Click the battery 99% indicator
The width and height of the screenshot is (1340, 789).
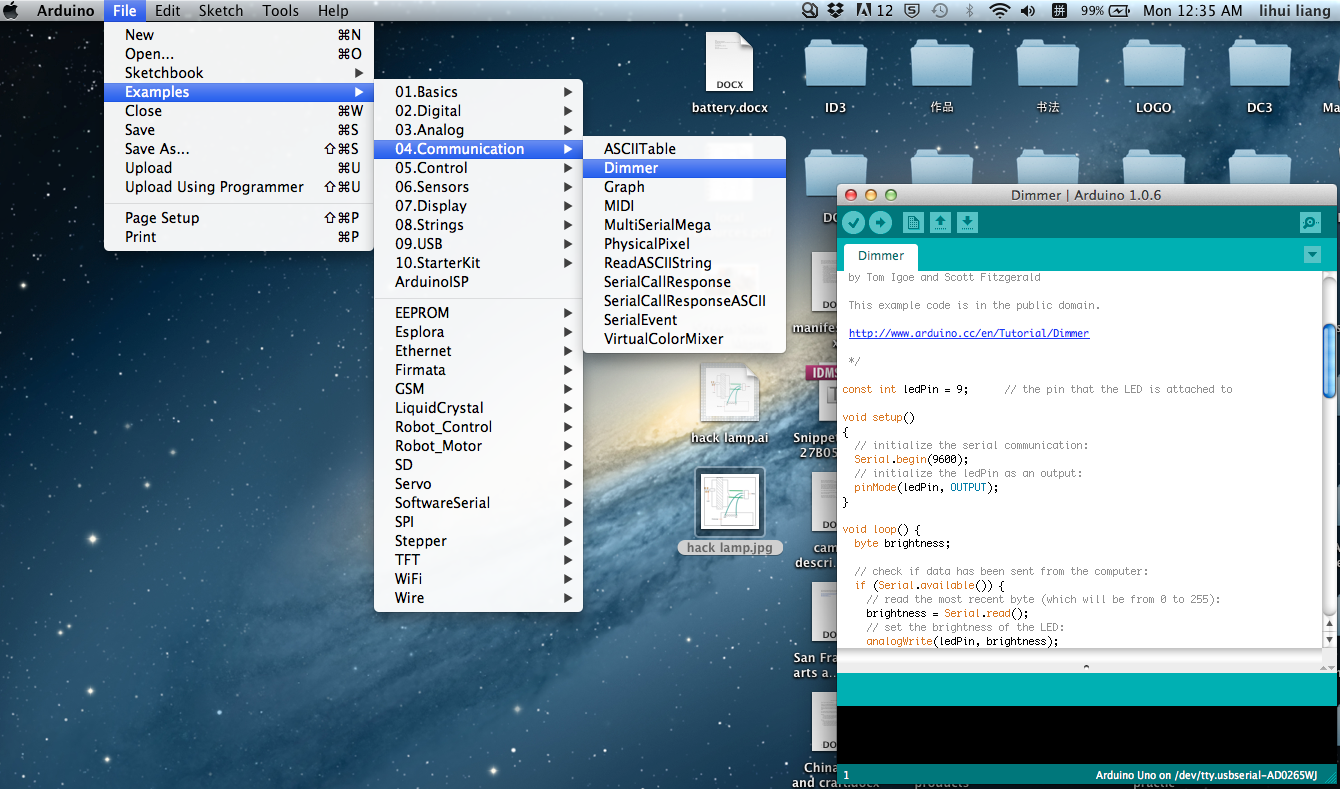coord(1105,11)
